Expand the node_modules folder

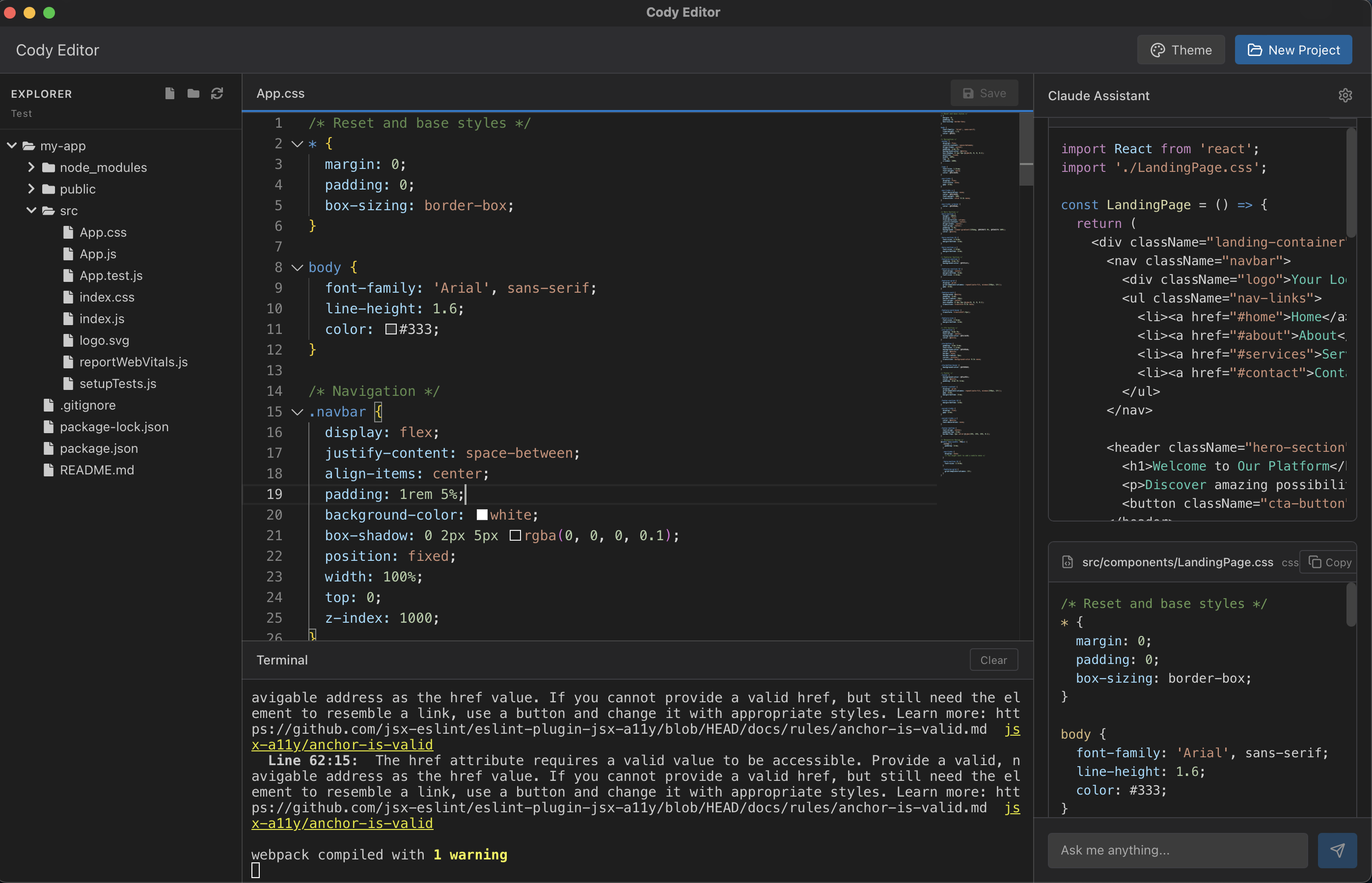31,167
